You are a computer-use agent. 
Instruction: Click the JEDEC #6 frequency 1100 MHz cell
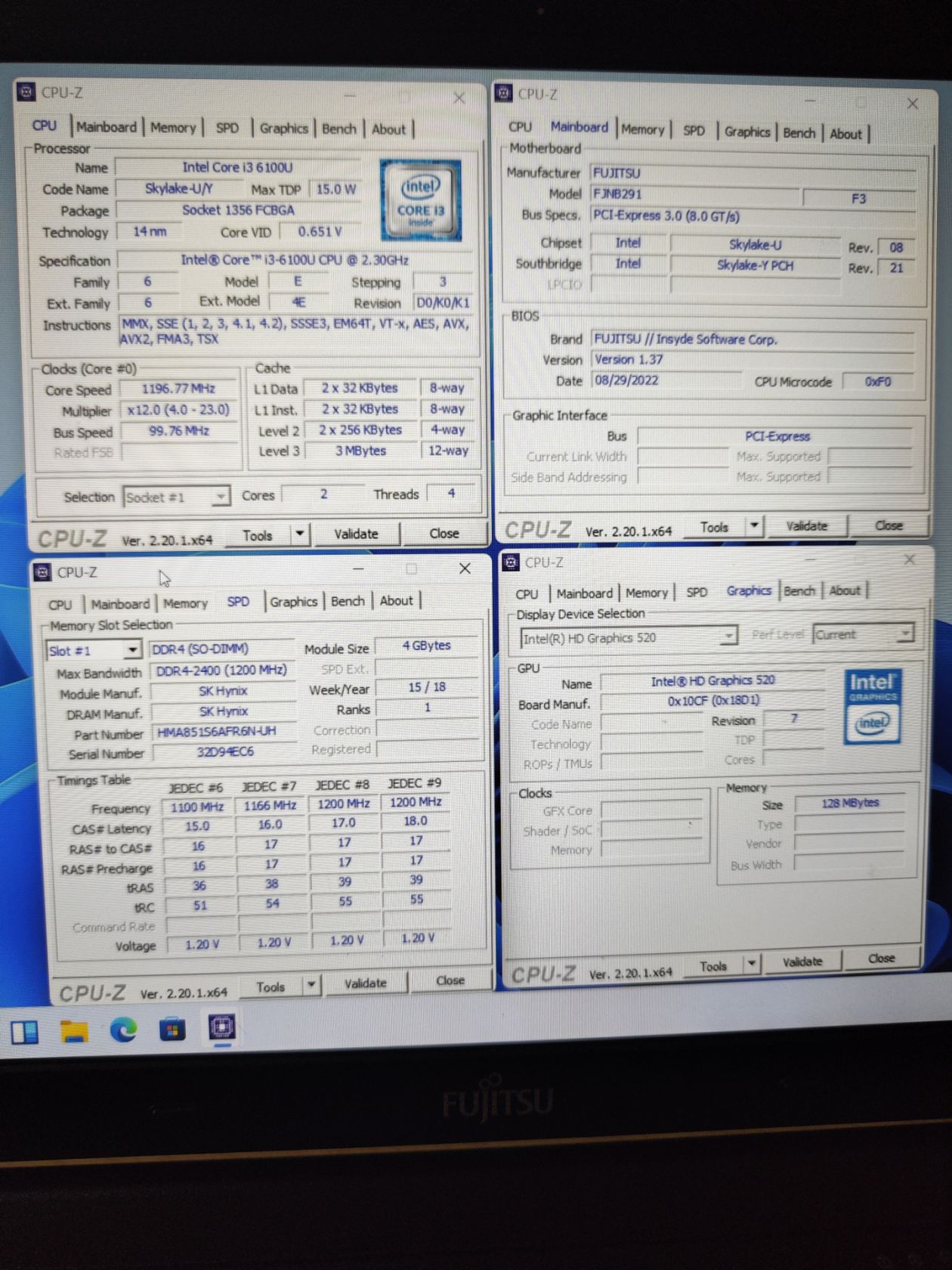pyautogui.click(x=197, y=807)
